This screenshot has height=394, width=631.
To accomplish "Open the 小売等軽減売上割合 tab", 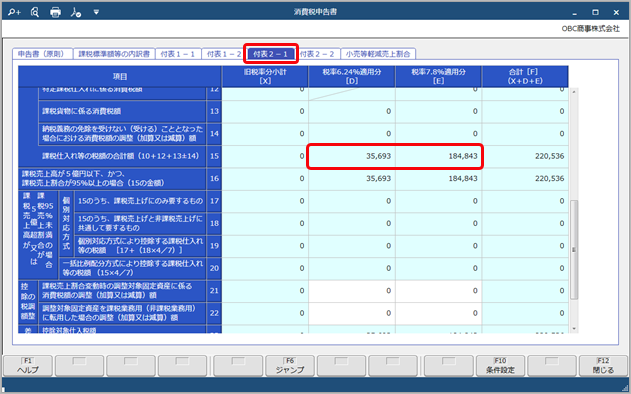I will 378,54.
